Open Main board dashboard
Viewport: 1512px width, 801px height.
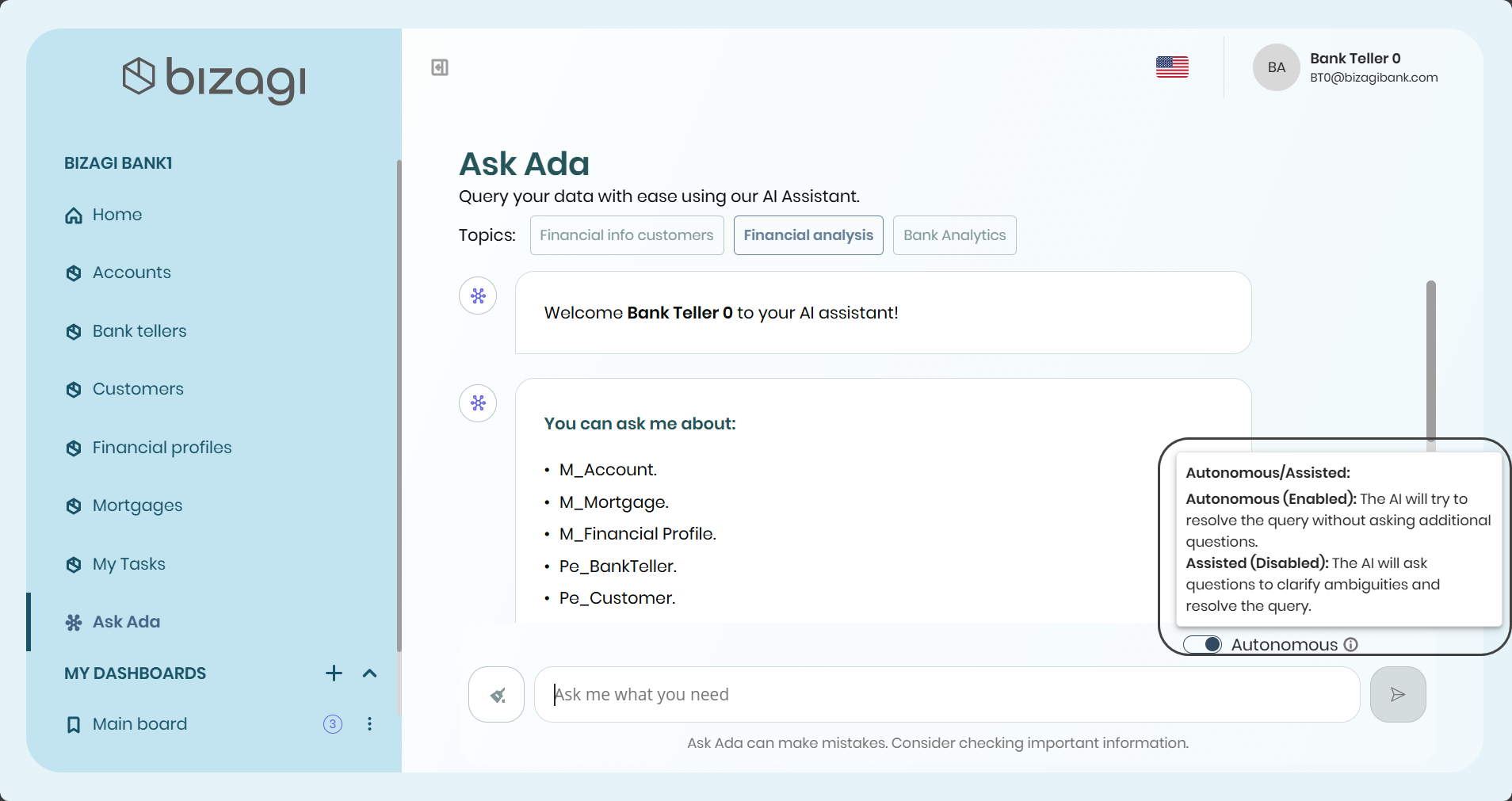(x=139, y=724)
